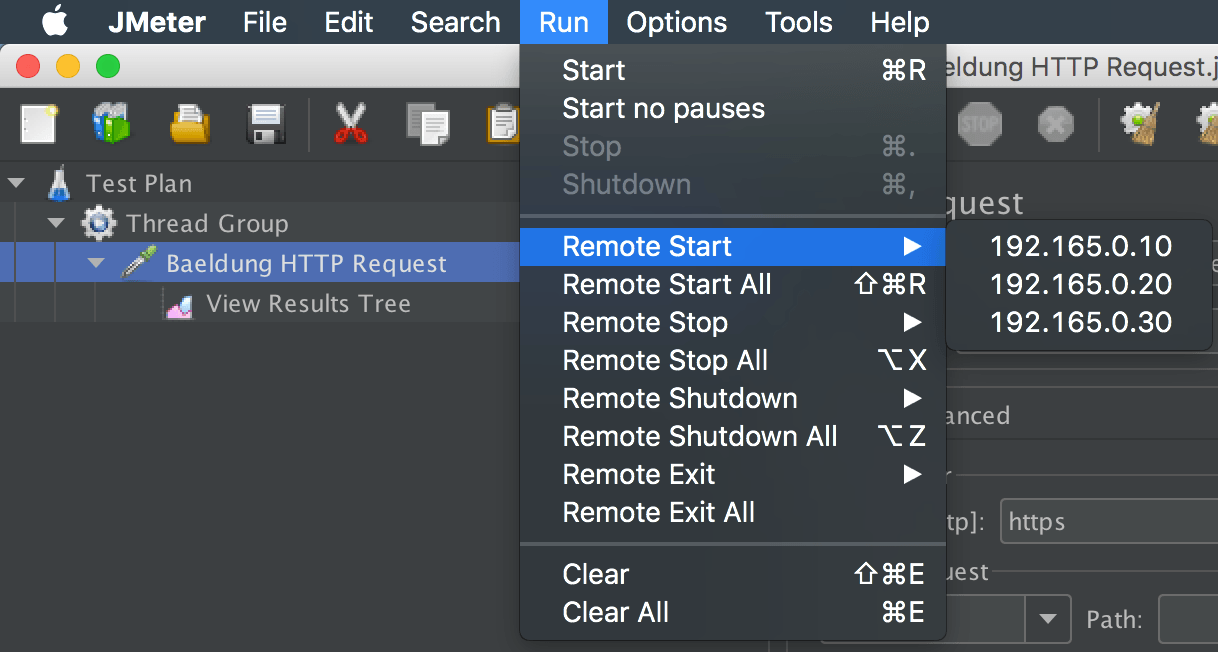Open the method dropdown arrow beside Path
1218x652 pixels.
1047,619
